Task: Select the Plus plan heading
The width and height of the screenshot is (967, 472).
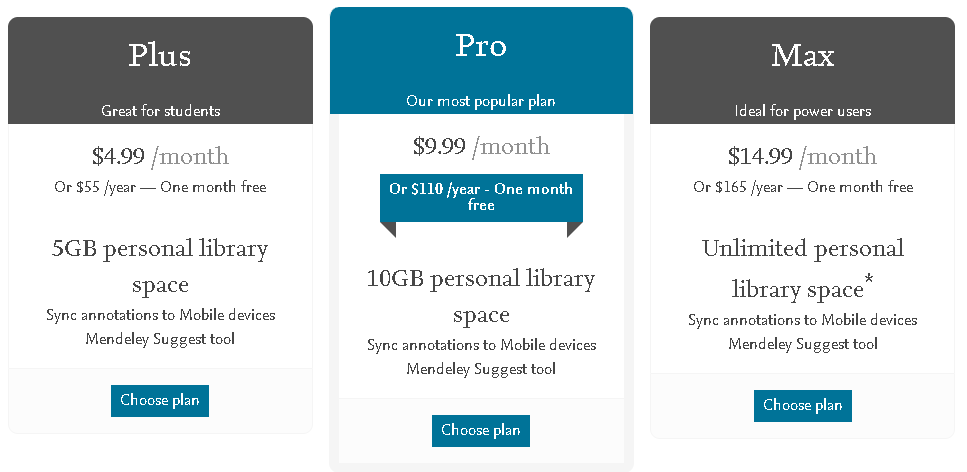Action: pos(160,55)
